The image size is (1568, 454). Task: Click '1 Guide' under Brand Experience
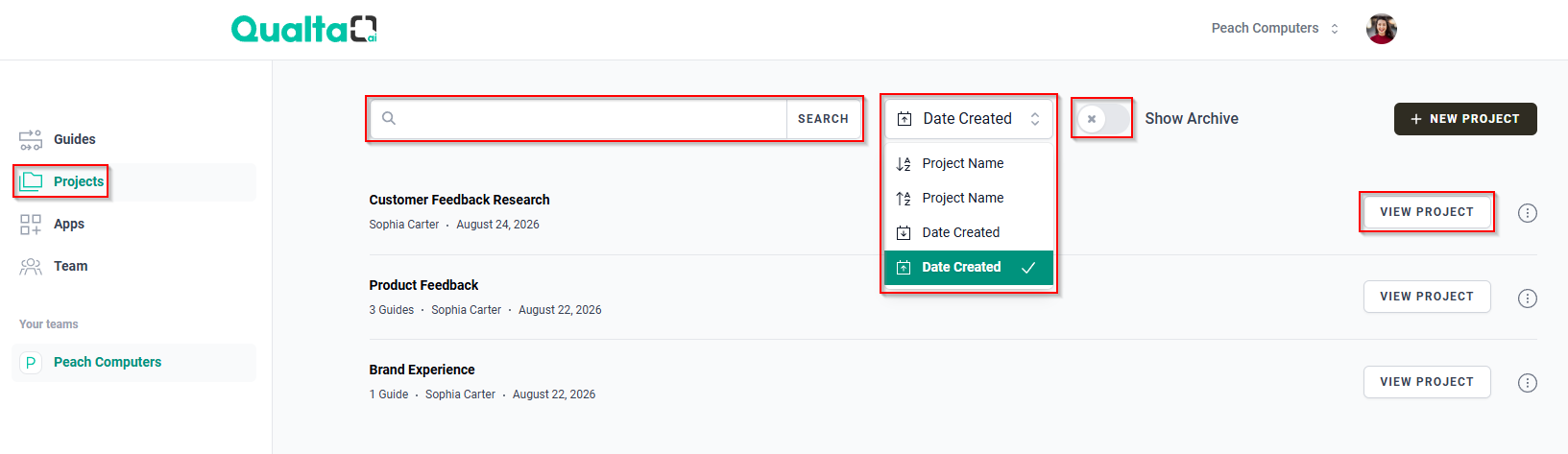coord(389,394)
